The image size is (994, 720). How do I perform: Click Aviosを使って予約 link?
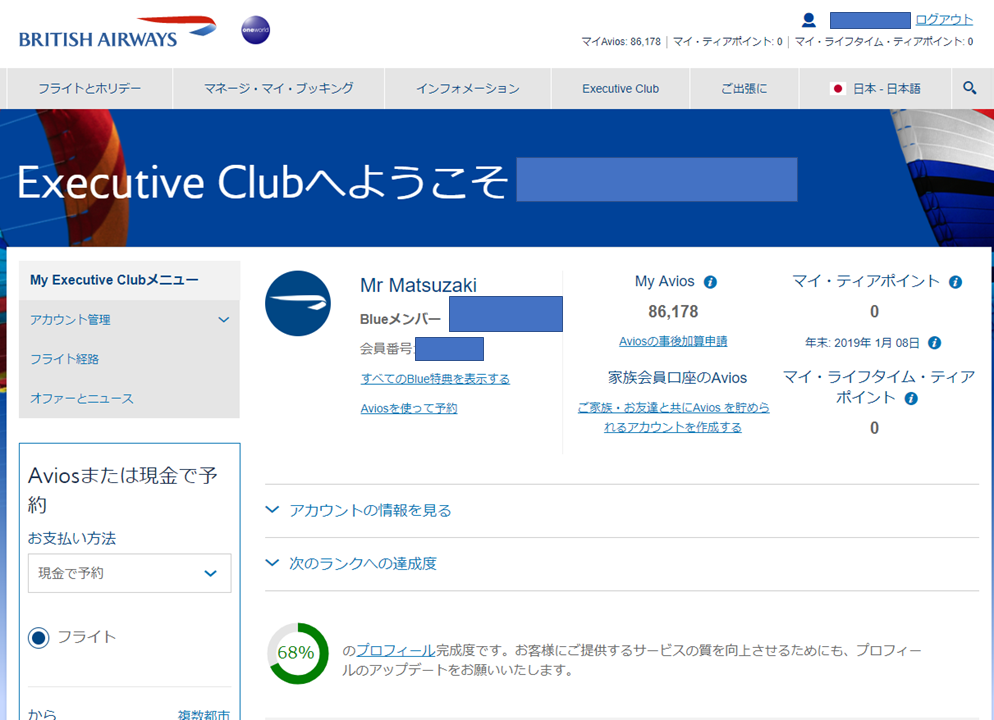409,408
